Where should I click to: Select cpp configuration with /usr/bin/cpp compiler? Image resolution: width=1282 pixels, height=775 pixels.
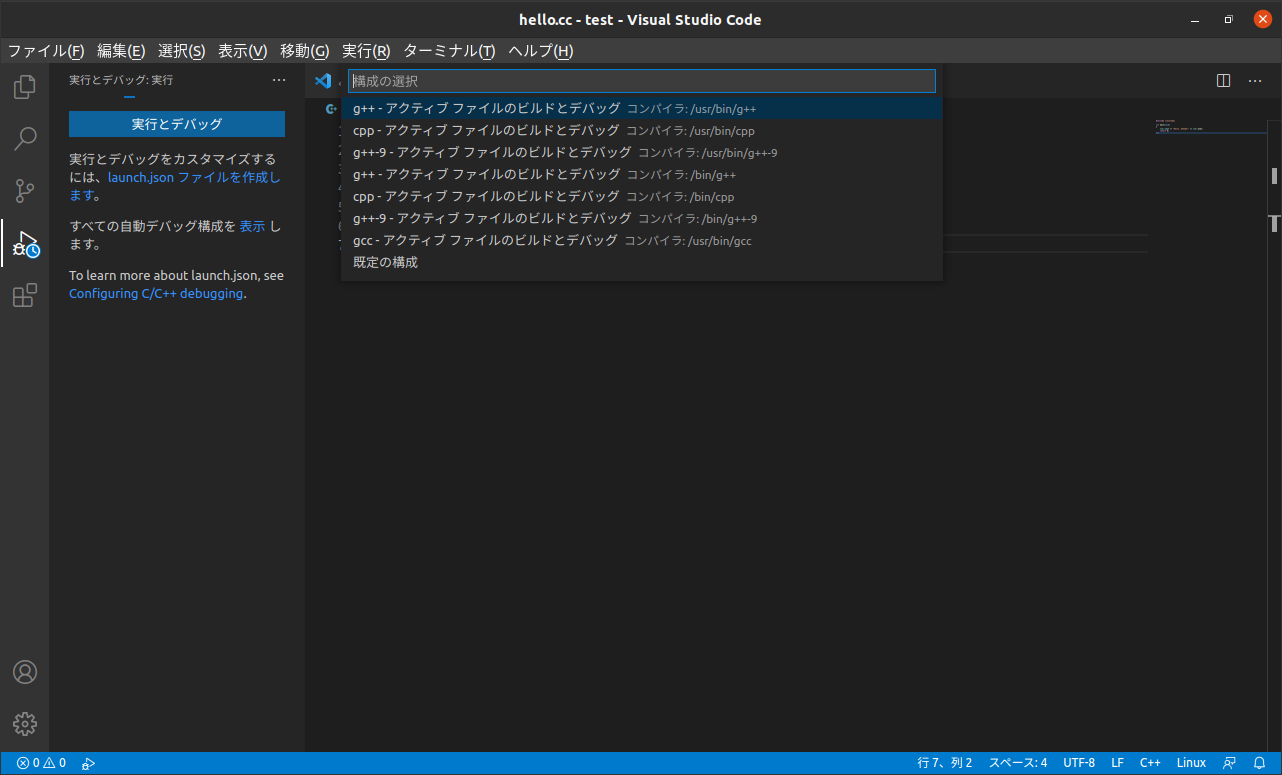642,130
